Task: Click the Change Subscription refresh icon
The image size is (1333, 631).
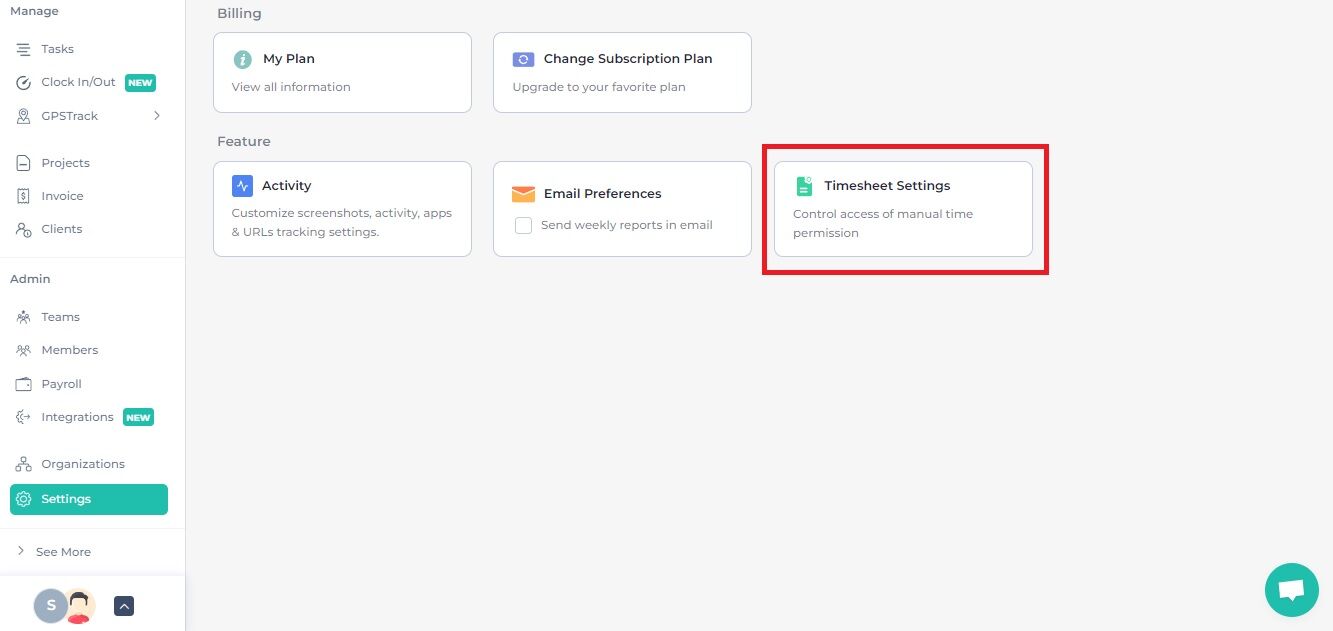Action: [x=523, y=59]
